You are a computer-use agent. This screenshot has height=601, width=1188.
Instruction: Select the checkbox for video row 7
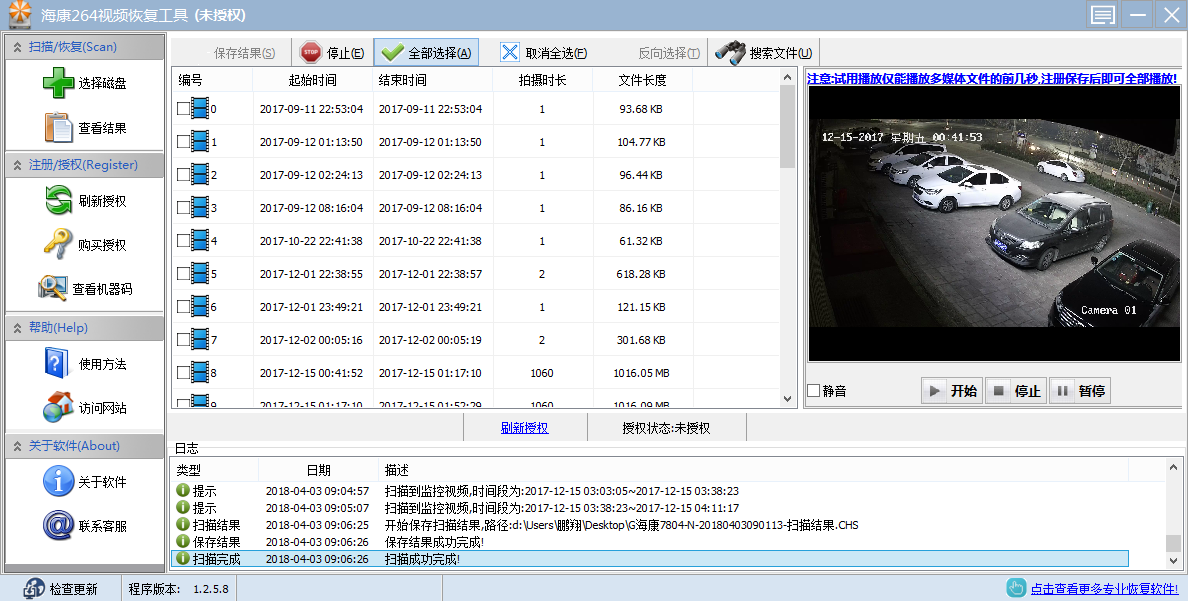click(183, 339)
